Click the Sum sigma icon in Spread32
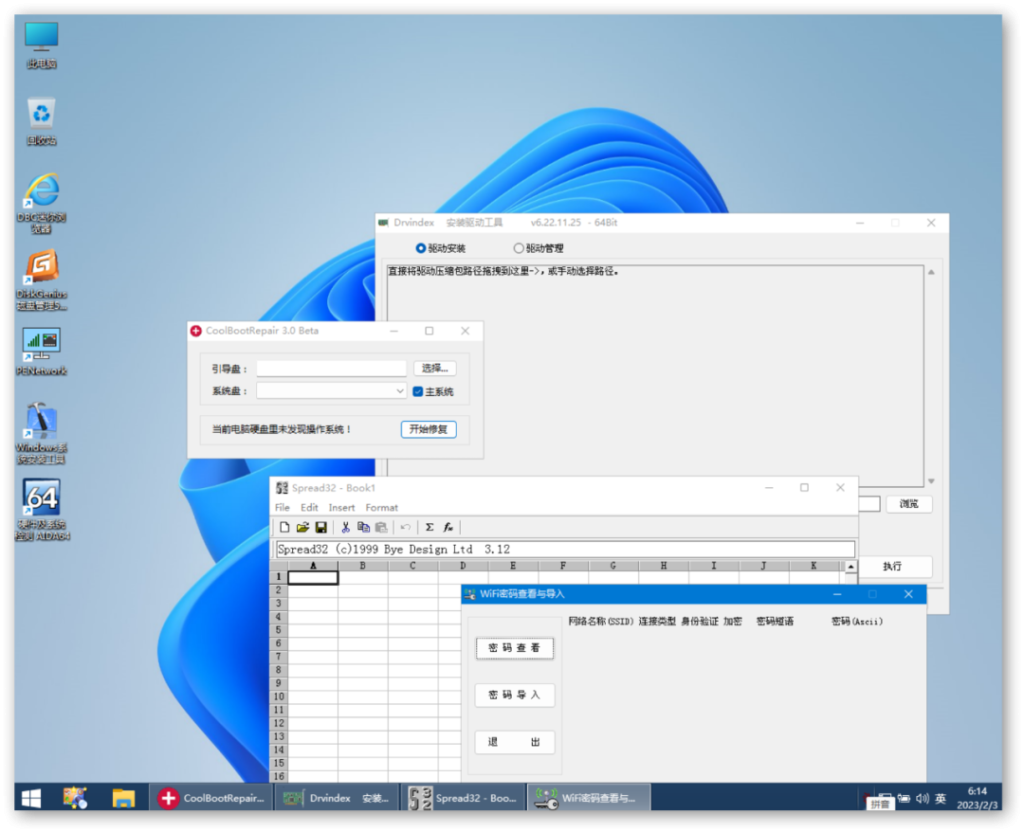This screenshot has width=1024, height=832. coord(430,527)
